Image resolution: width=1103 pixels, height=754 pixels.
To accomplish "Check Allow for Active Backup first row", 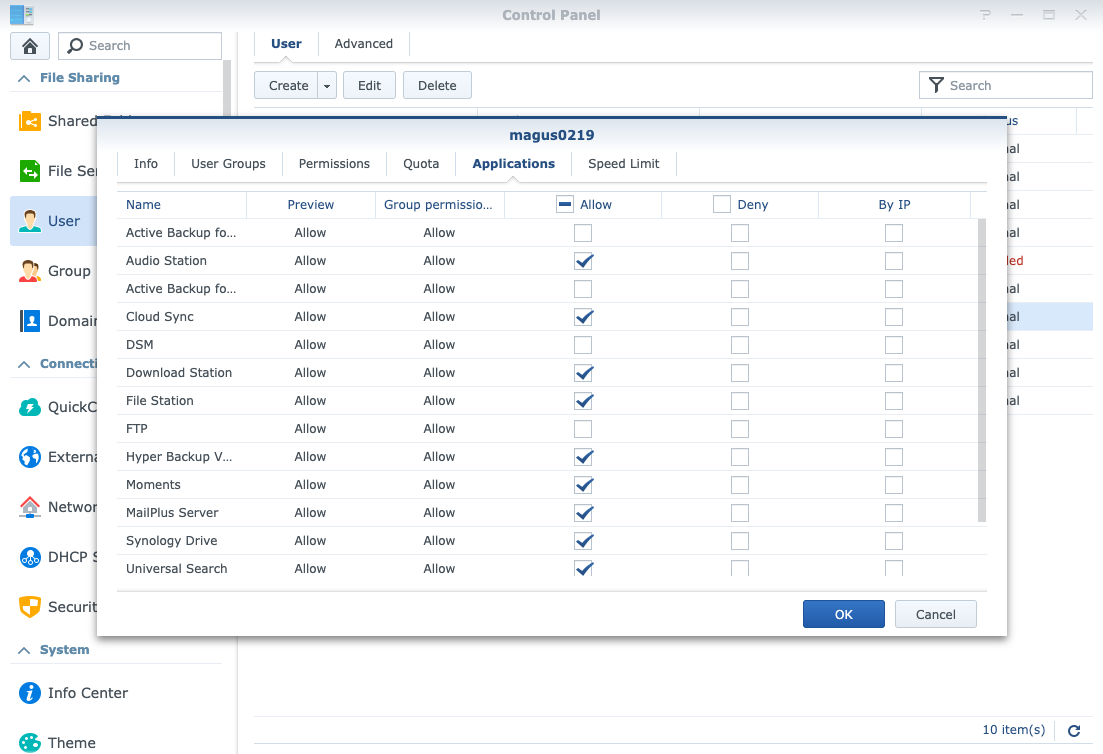I will click(583, 233).
